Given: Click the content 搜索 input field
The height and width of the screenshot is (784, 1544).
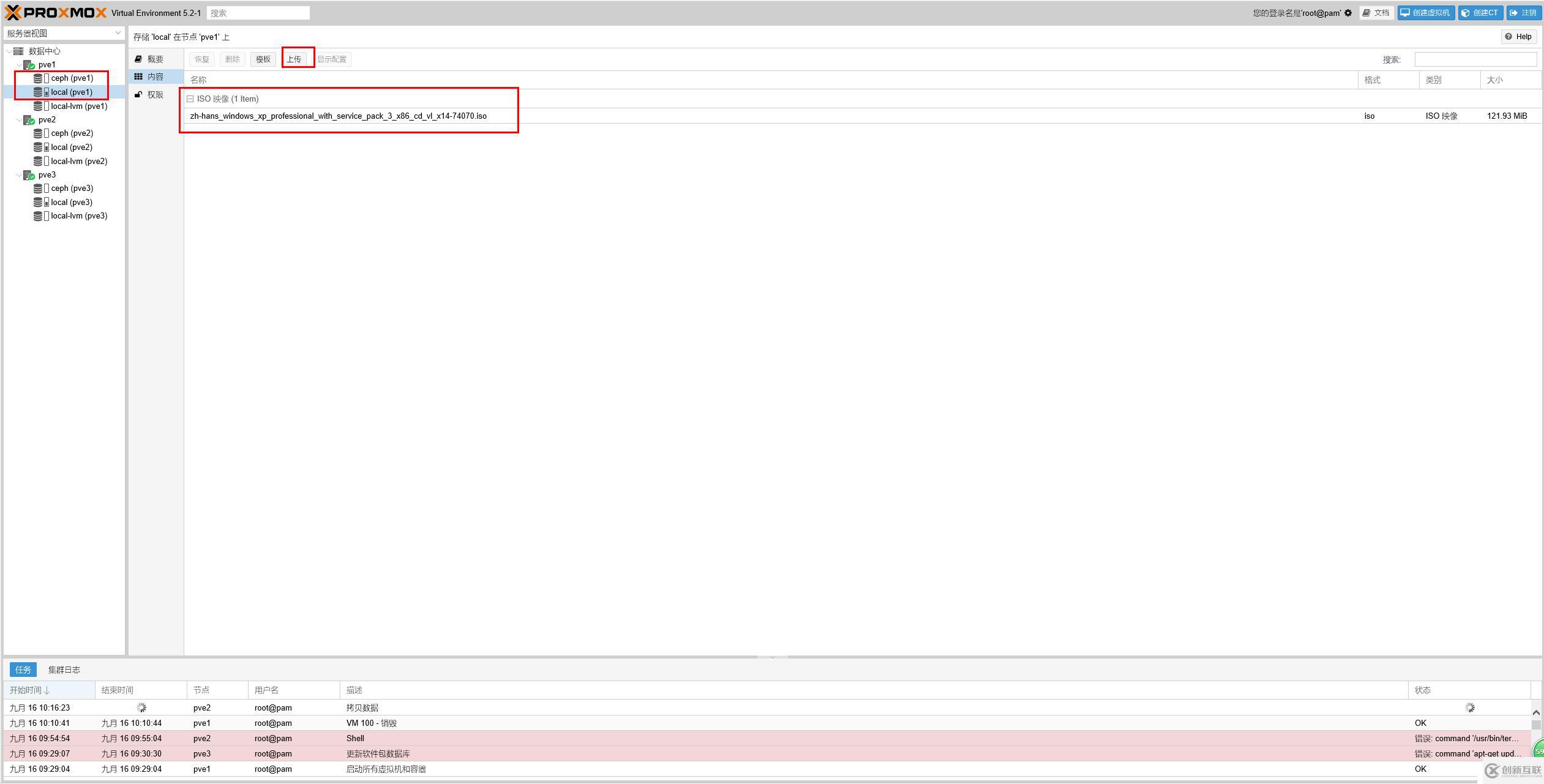Looking at the screenshot, I should [1475, 59].
